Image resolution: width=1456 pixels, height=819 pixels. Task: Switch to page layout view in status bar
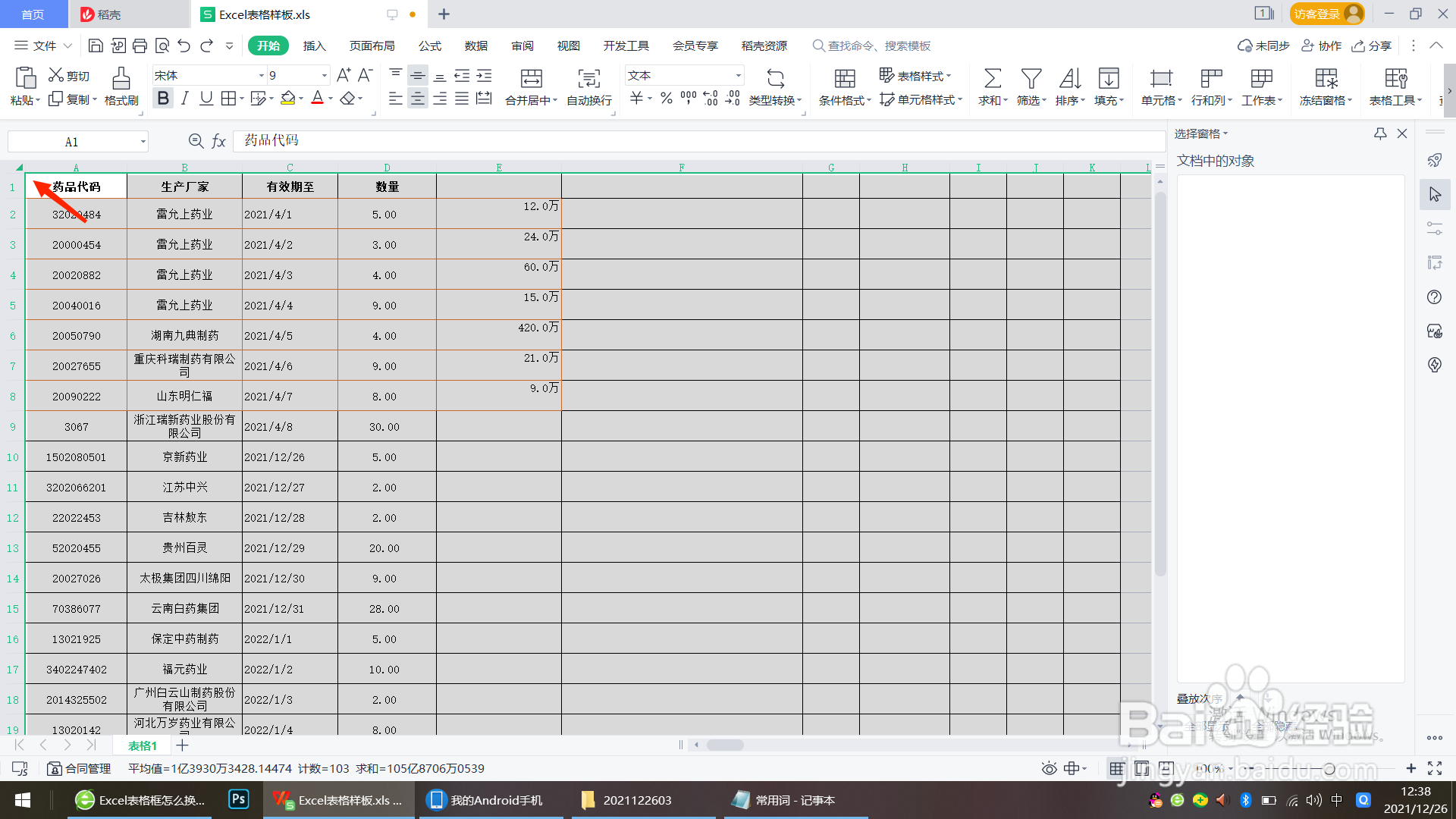(x=1142, y=768)
